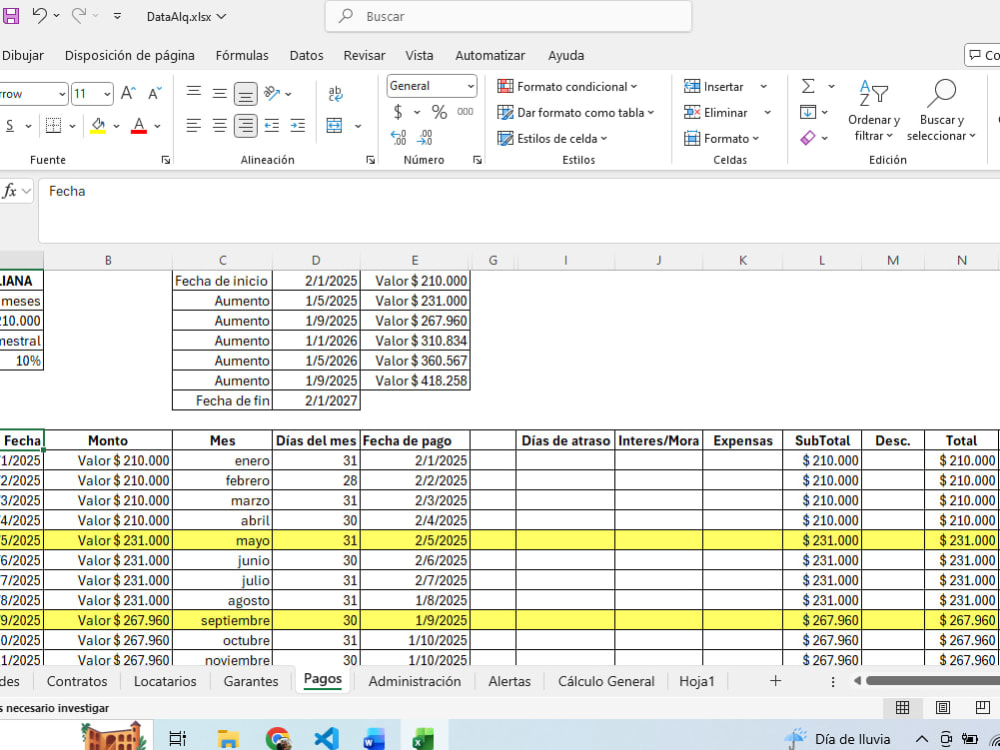The height and width of the screenshot is (750, 1000).
Task: Align text to middle icon
Action: click(219, 94)
